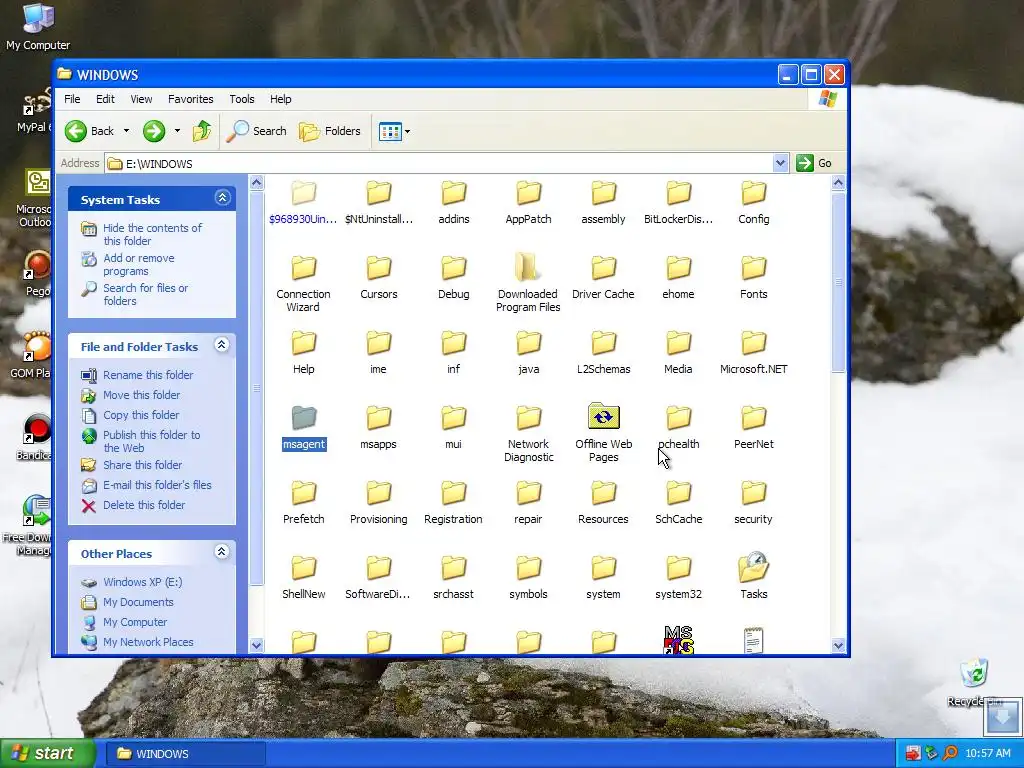The image size is (1024, 768).
Task: Go to My Documents in Other Places
Action: tap(127, 602)
